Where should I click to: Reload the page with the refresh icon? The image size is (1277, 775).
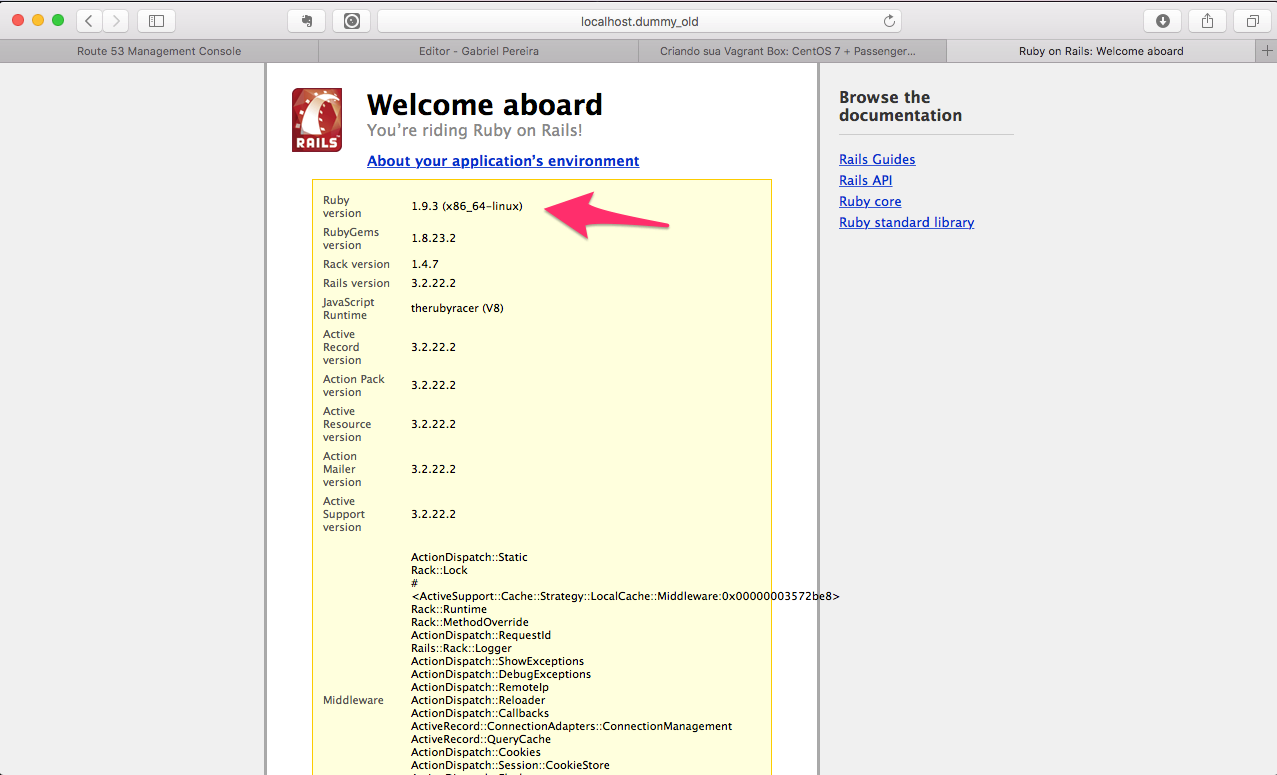tap(889, 21)
